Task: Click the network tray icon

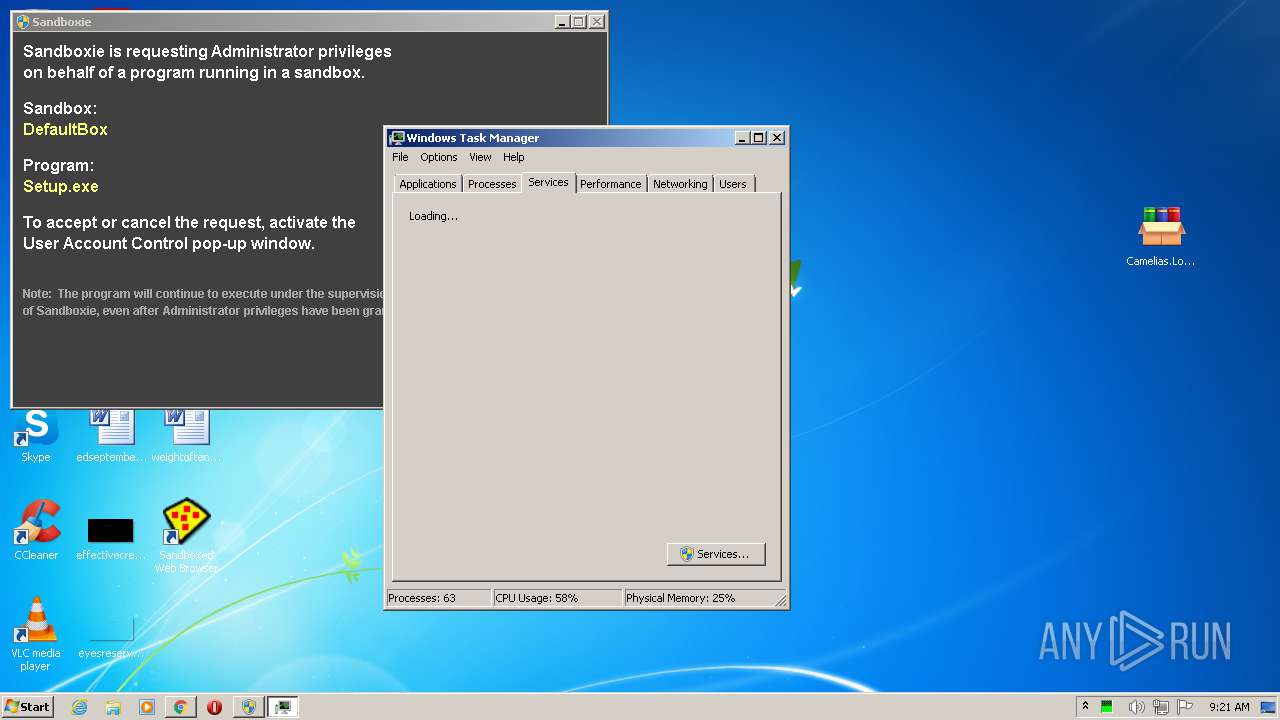Action: pyautogui.click(x=1161, y=707)
